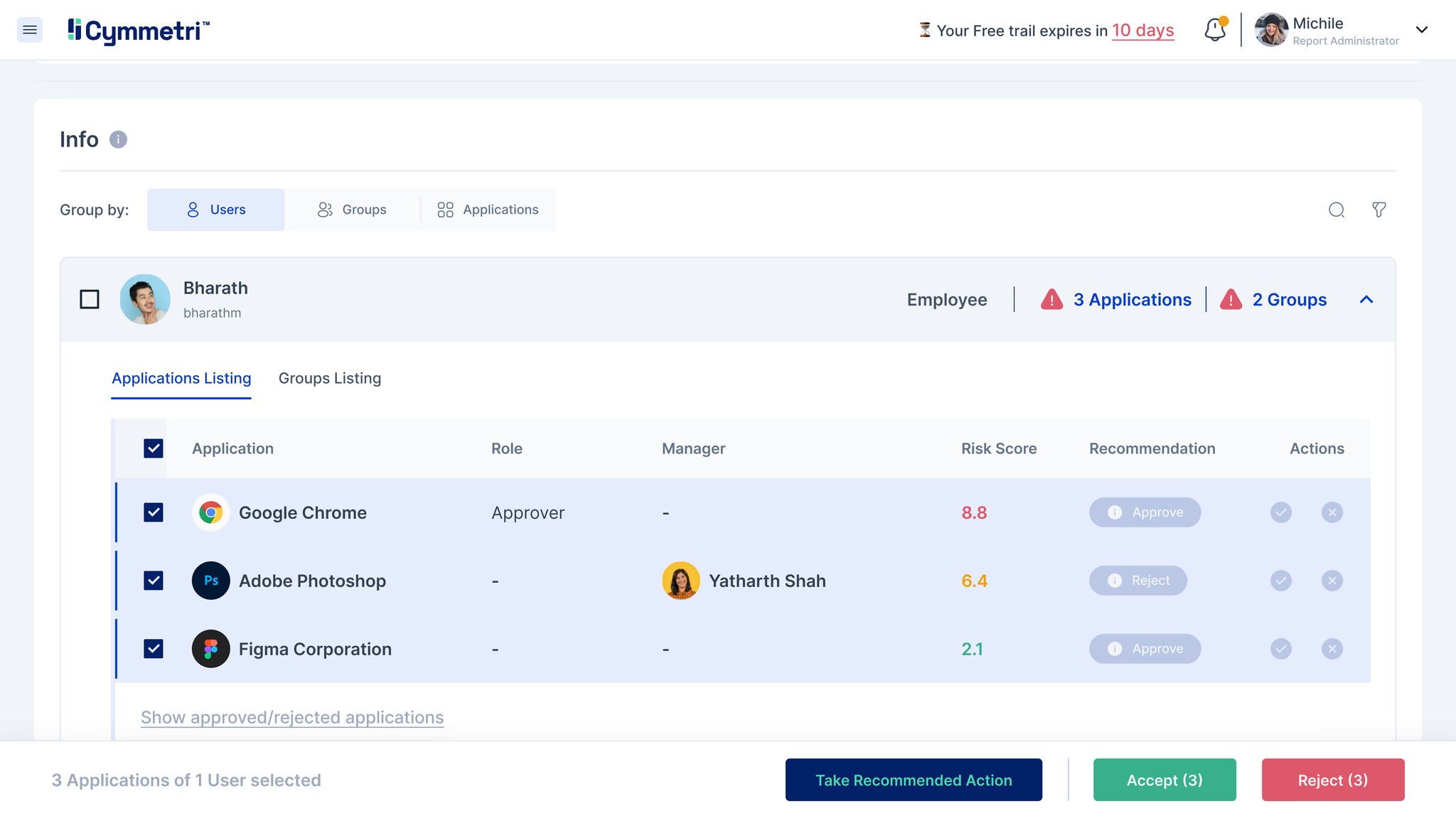Reject Adobe Photoshop with X icon
Viewport: 1456px width, 818px height.
[1332, 581]
